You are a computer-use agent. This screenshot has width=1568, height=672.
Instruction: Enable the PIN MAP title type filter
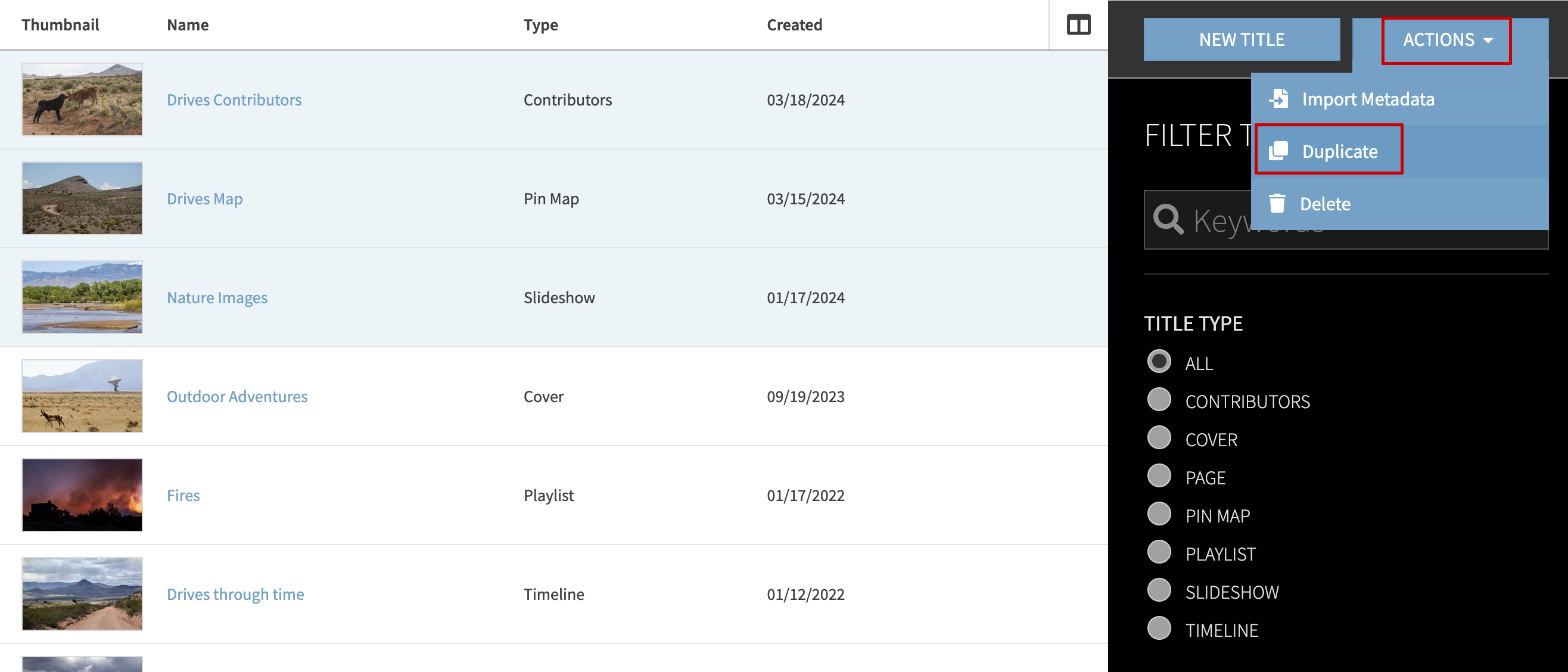1159,514
